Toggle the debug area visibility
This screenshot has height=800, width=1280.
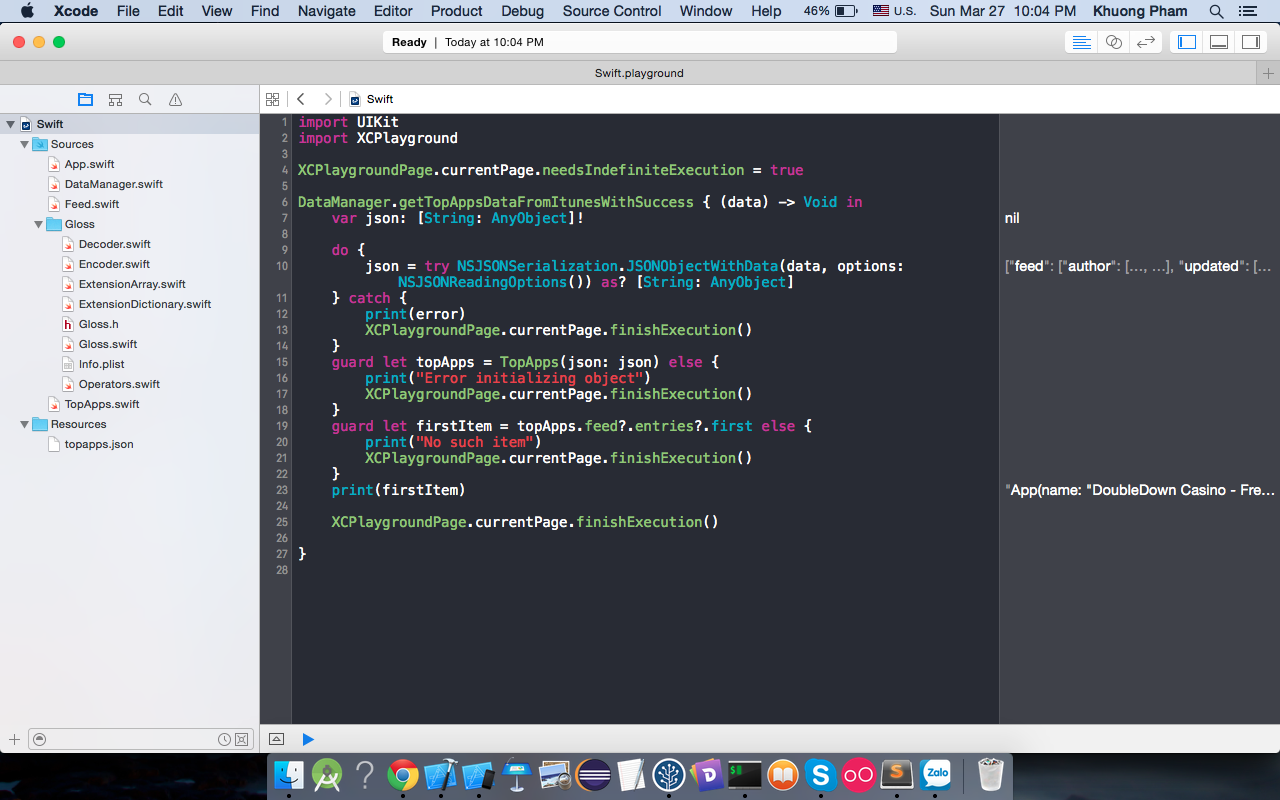tap(1219, 42)
